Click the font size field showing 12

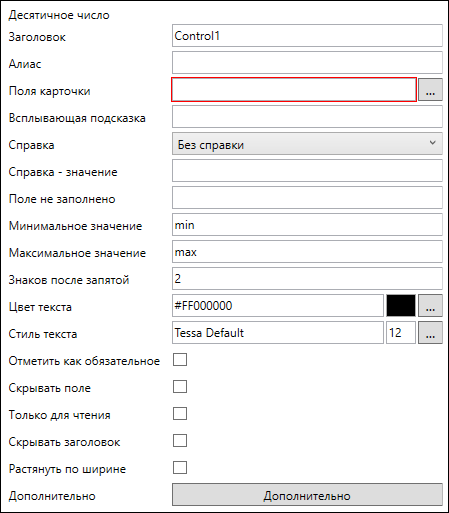[x=401, y=332]
